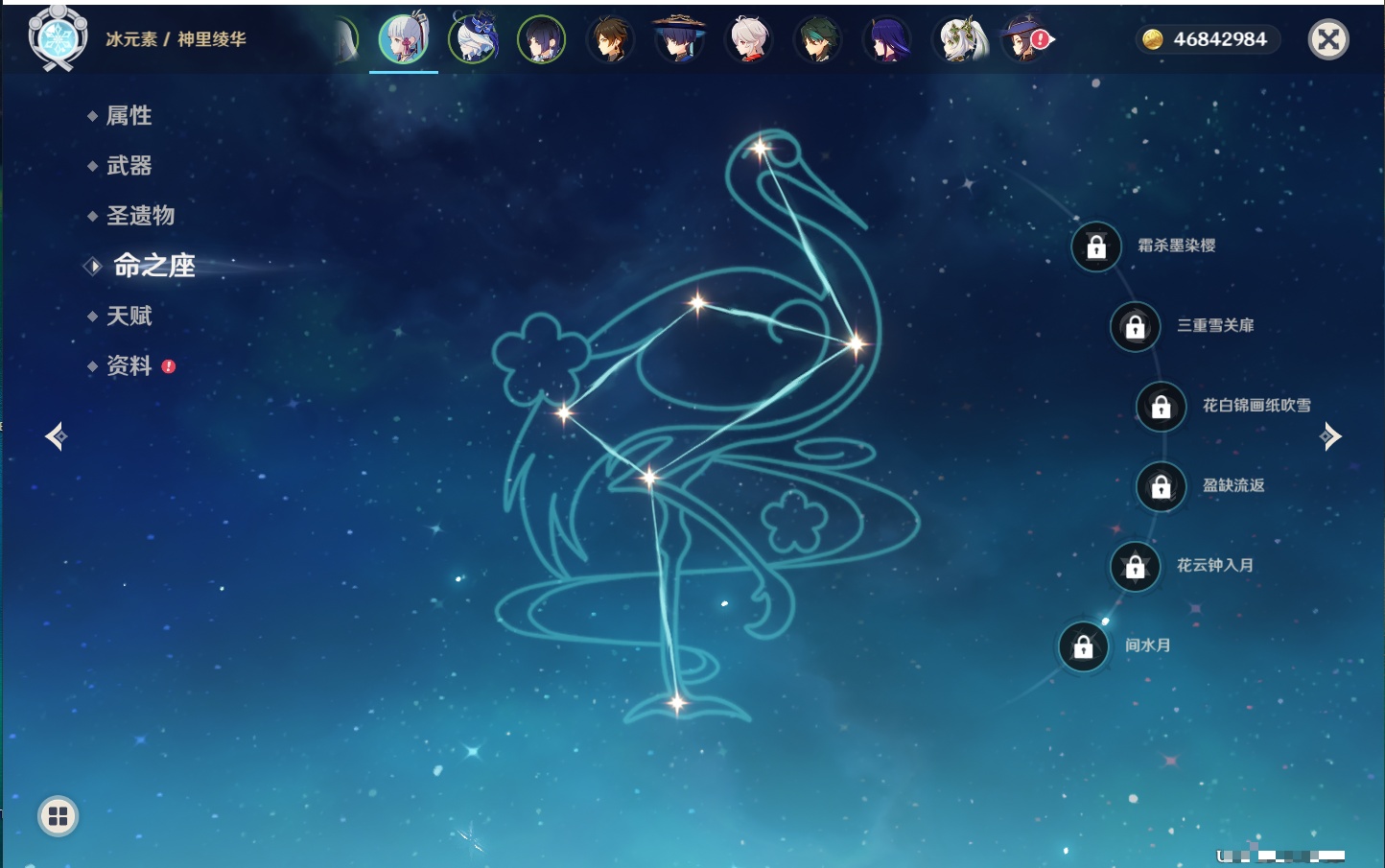
Task: Switch to Kazuha's white-haired avatar
Action: pos(748,39)
